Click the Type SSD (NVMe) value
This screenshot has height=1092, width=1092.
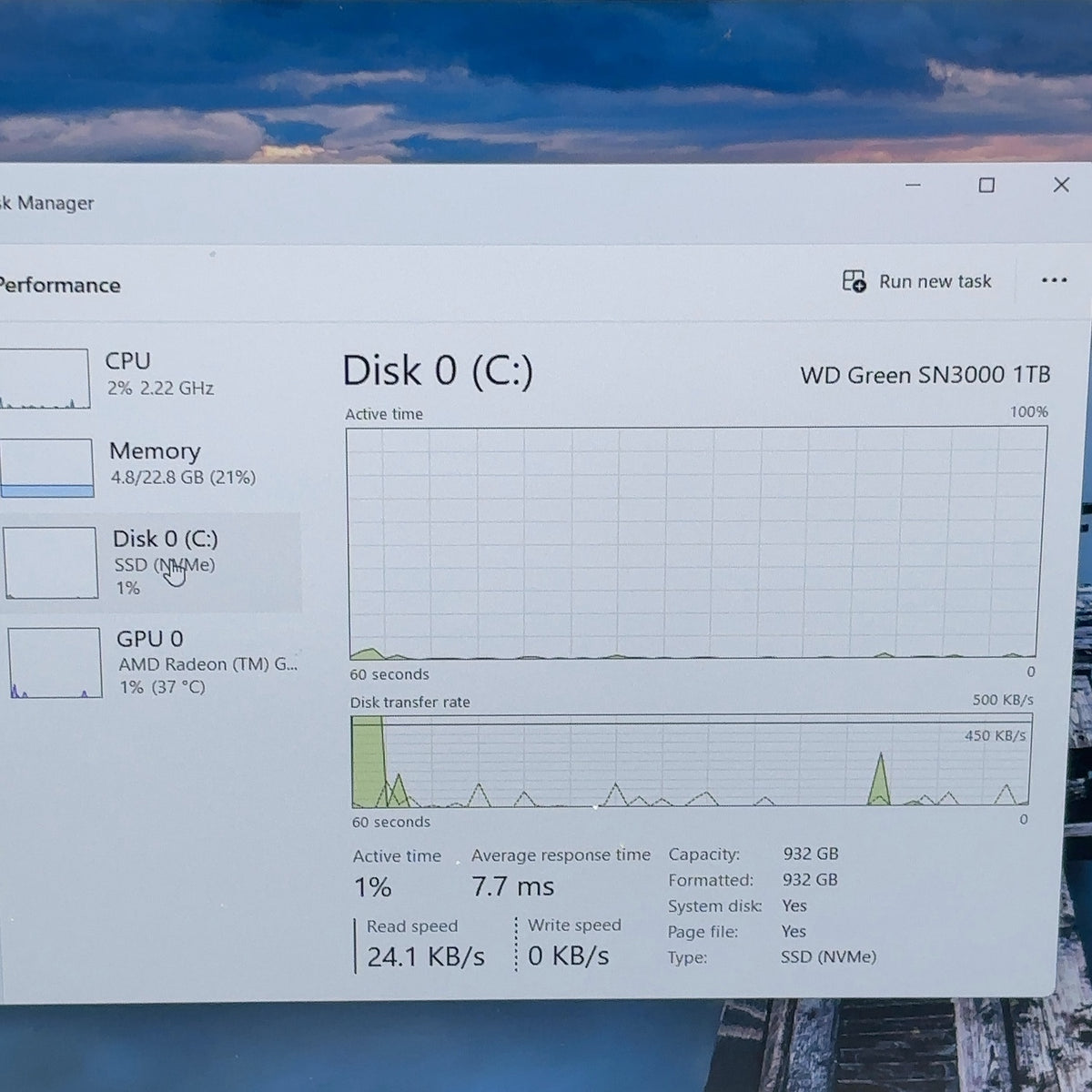(828, 957)
